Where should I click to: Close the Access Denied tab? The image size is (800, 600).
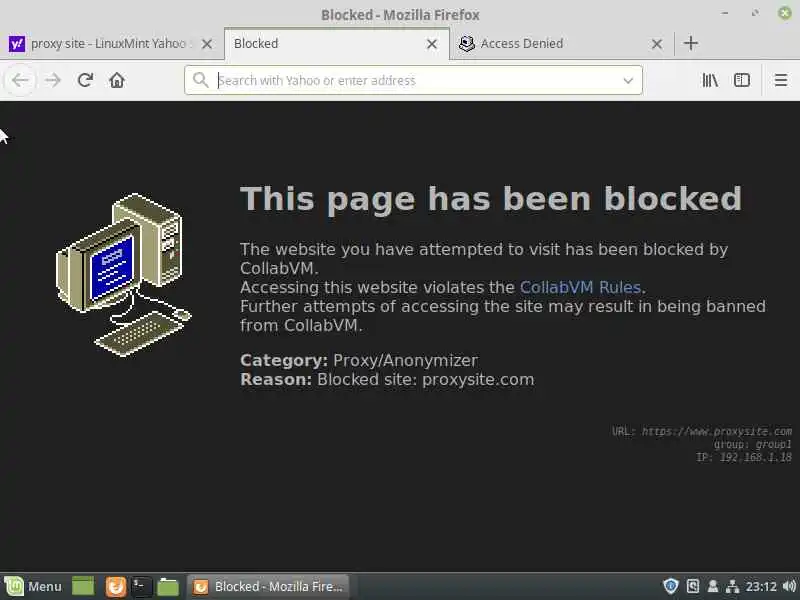[657, 44]
